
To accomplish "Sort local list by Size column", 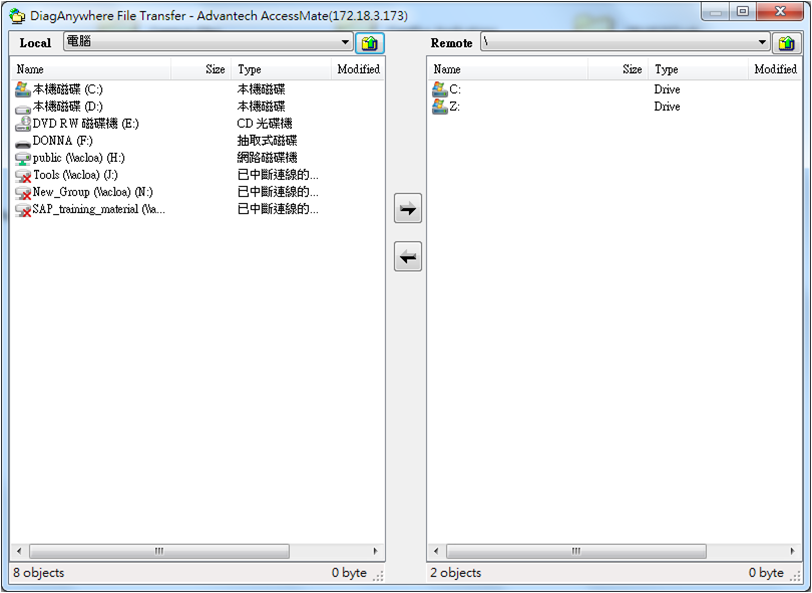I will click(x=201, y=69).
